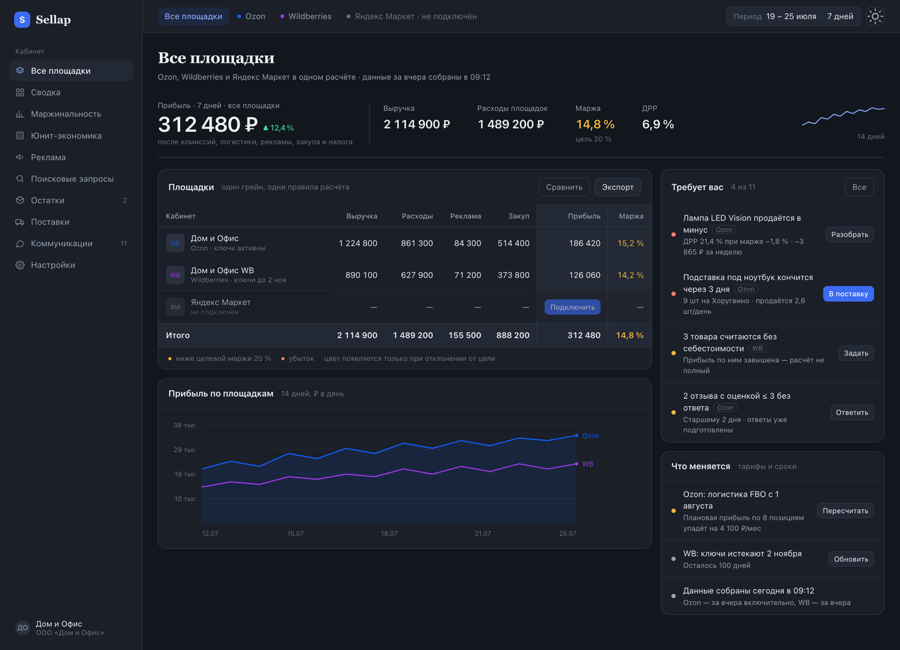Open Коммуникации section with 11 badge
Image resolution: width=900 pixels, height=650 pixels.
tap(71, 243)
